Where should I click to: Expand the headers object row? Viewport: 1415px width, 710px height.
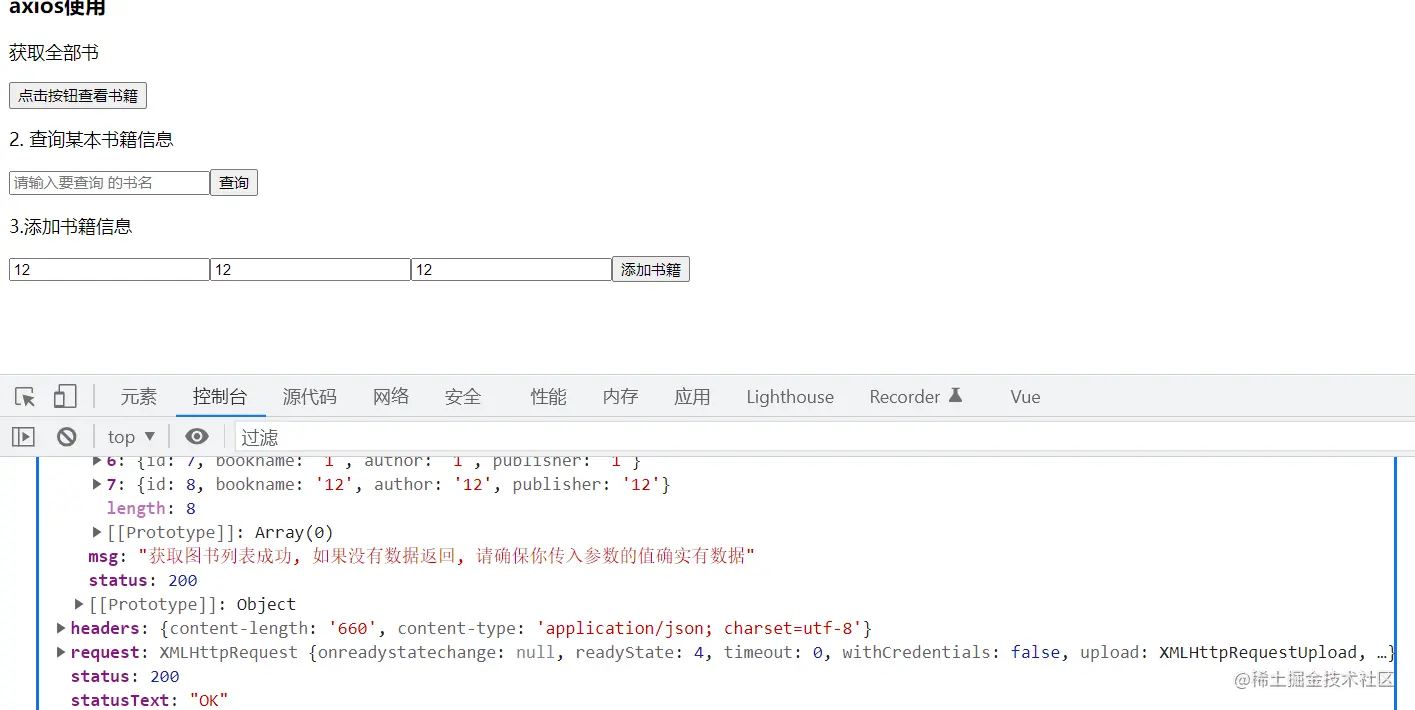61,628
